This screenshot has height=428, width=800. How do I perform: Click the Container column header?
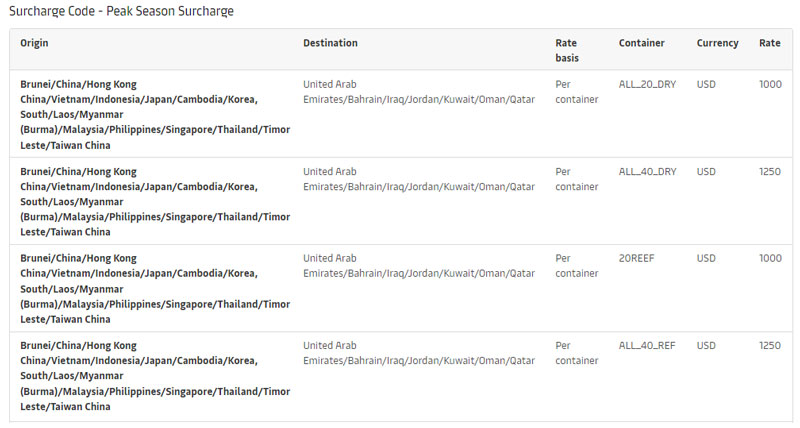point(641,43)
